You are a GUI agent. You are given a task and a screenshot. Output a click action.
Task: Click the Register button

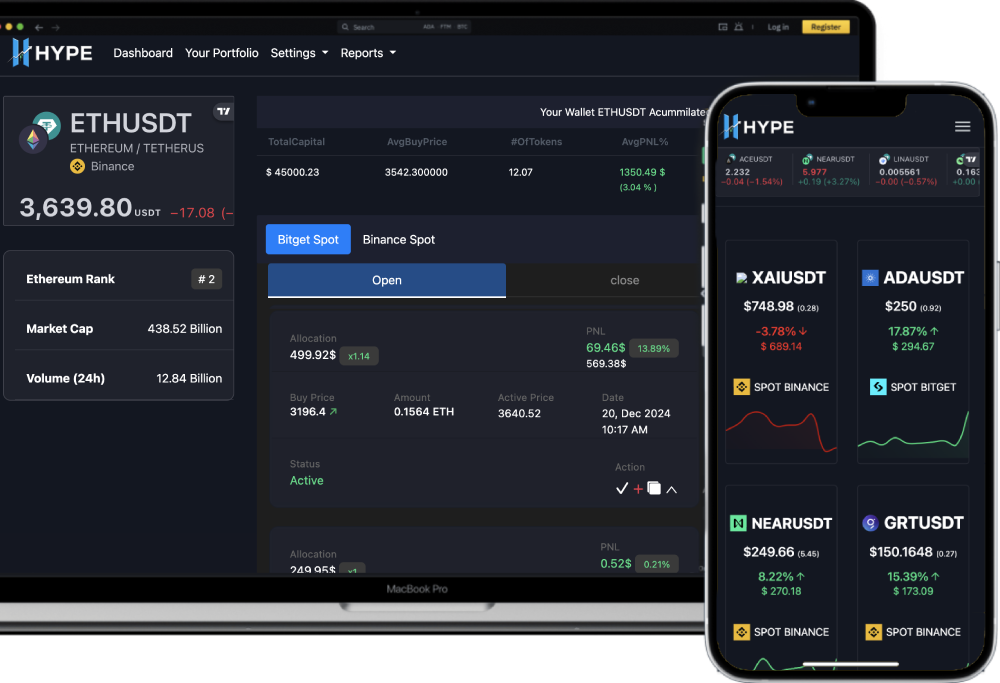click(x=825, y=27)
